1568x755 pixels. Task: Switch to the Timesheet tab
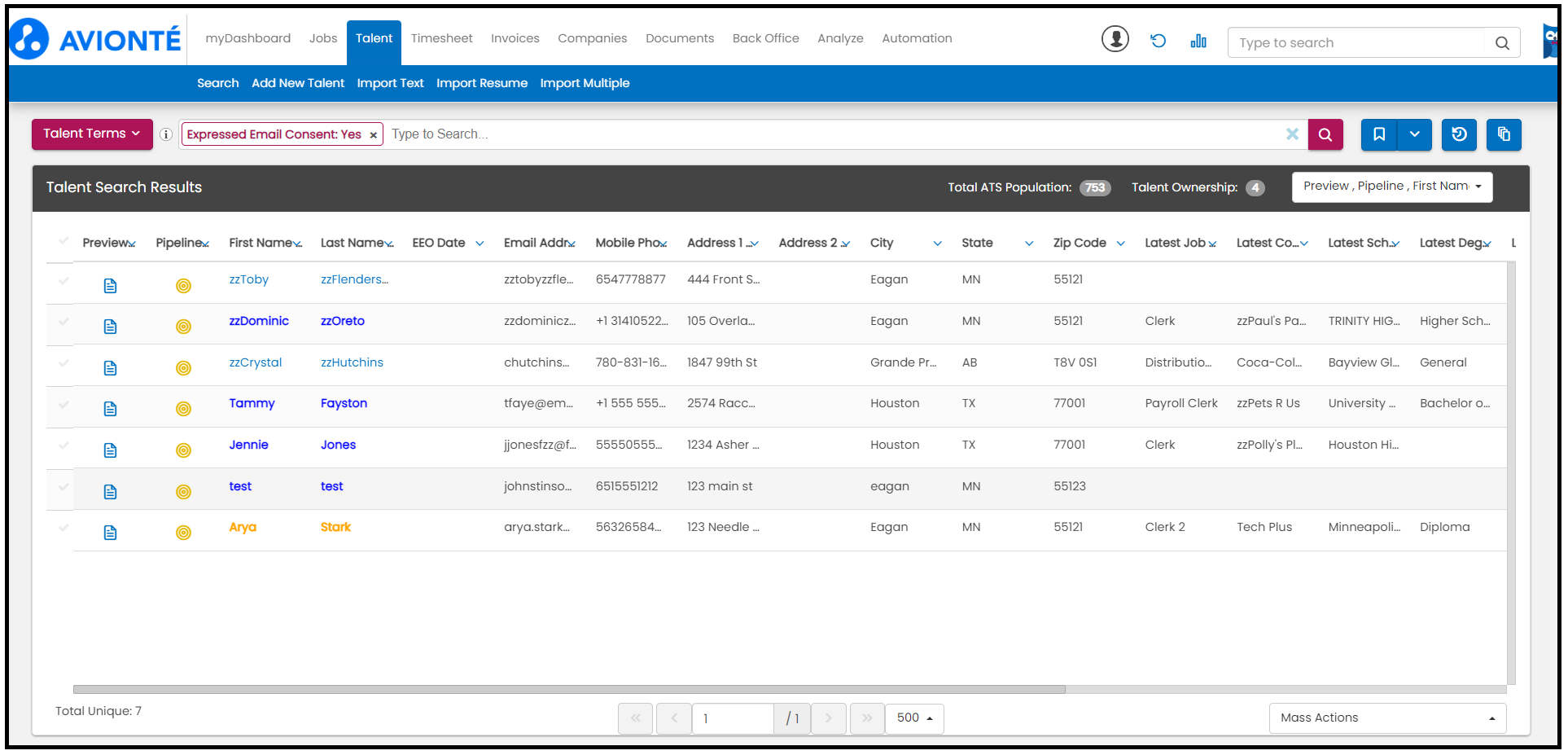coord(441,38)
